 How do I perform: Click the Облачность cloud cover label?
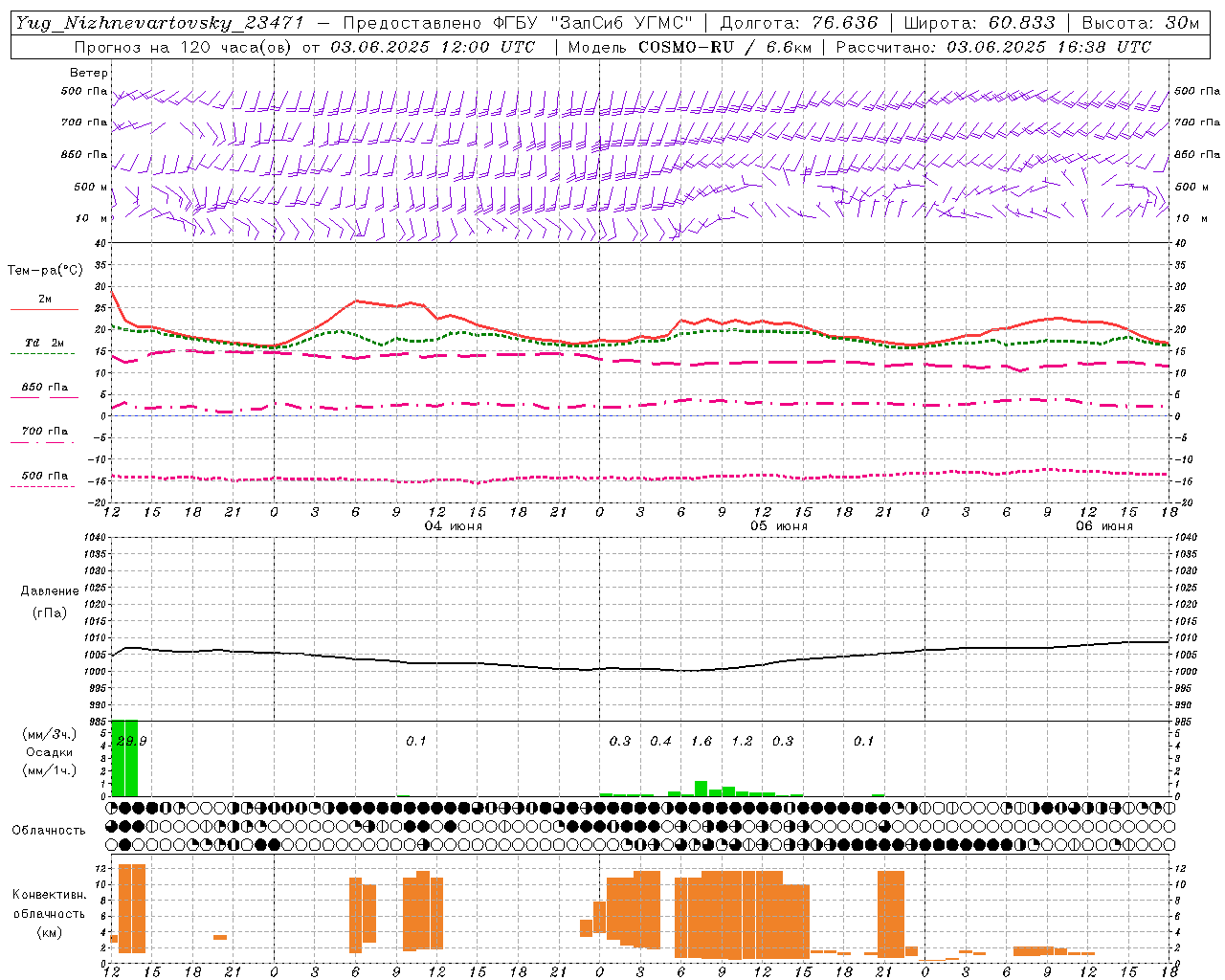click(49, 830)
